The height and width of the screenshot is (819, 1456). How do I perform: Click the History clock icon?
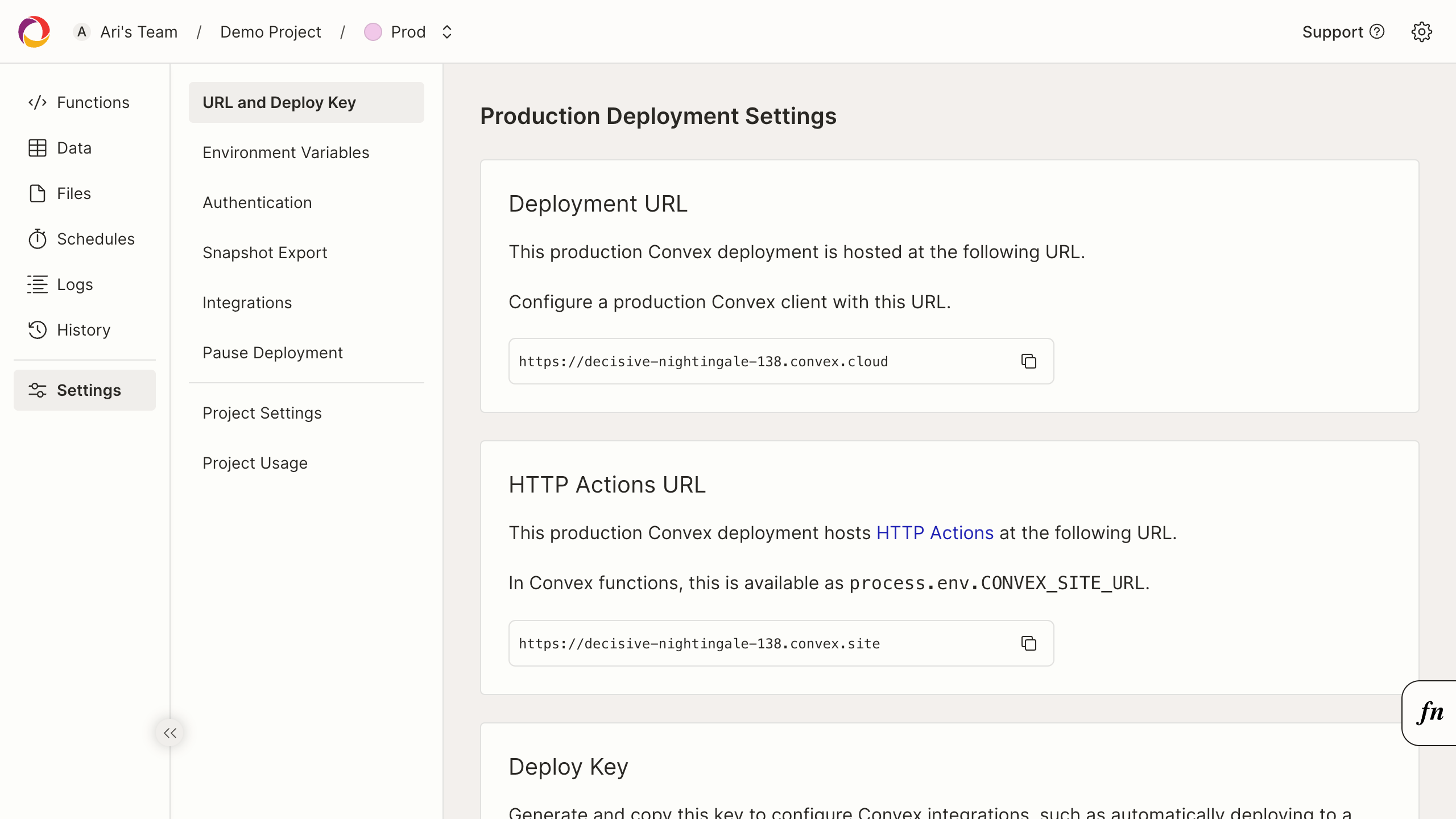coord(38,330)
